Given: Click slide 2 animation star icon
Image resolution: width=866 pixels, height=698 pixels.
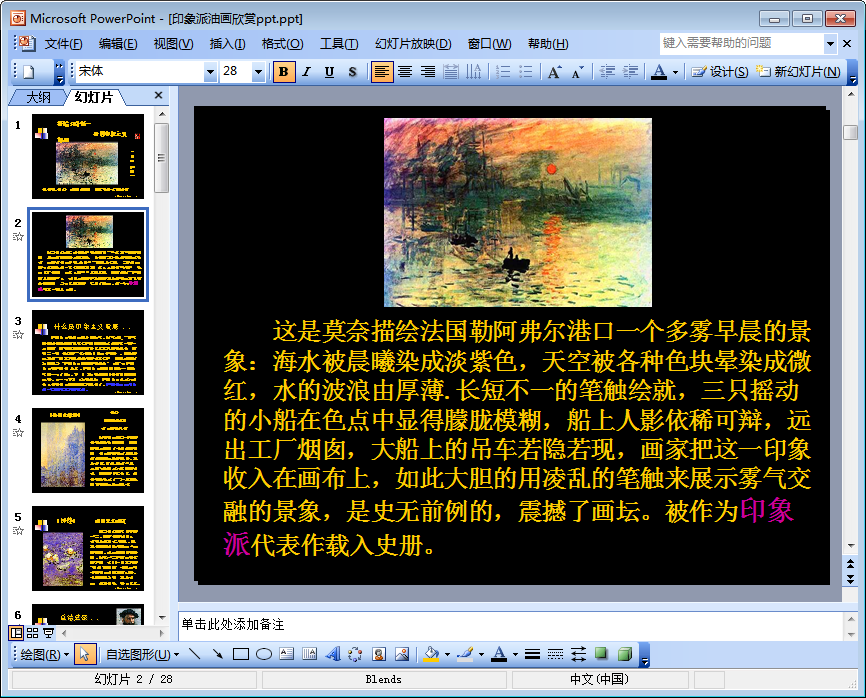Looking at the screenshot, I should 18,236.
